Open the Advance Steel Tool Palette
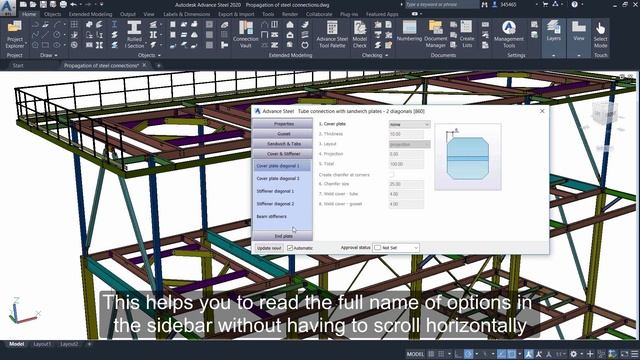640x360 pixels. point(332,34)
